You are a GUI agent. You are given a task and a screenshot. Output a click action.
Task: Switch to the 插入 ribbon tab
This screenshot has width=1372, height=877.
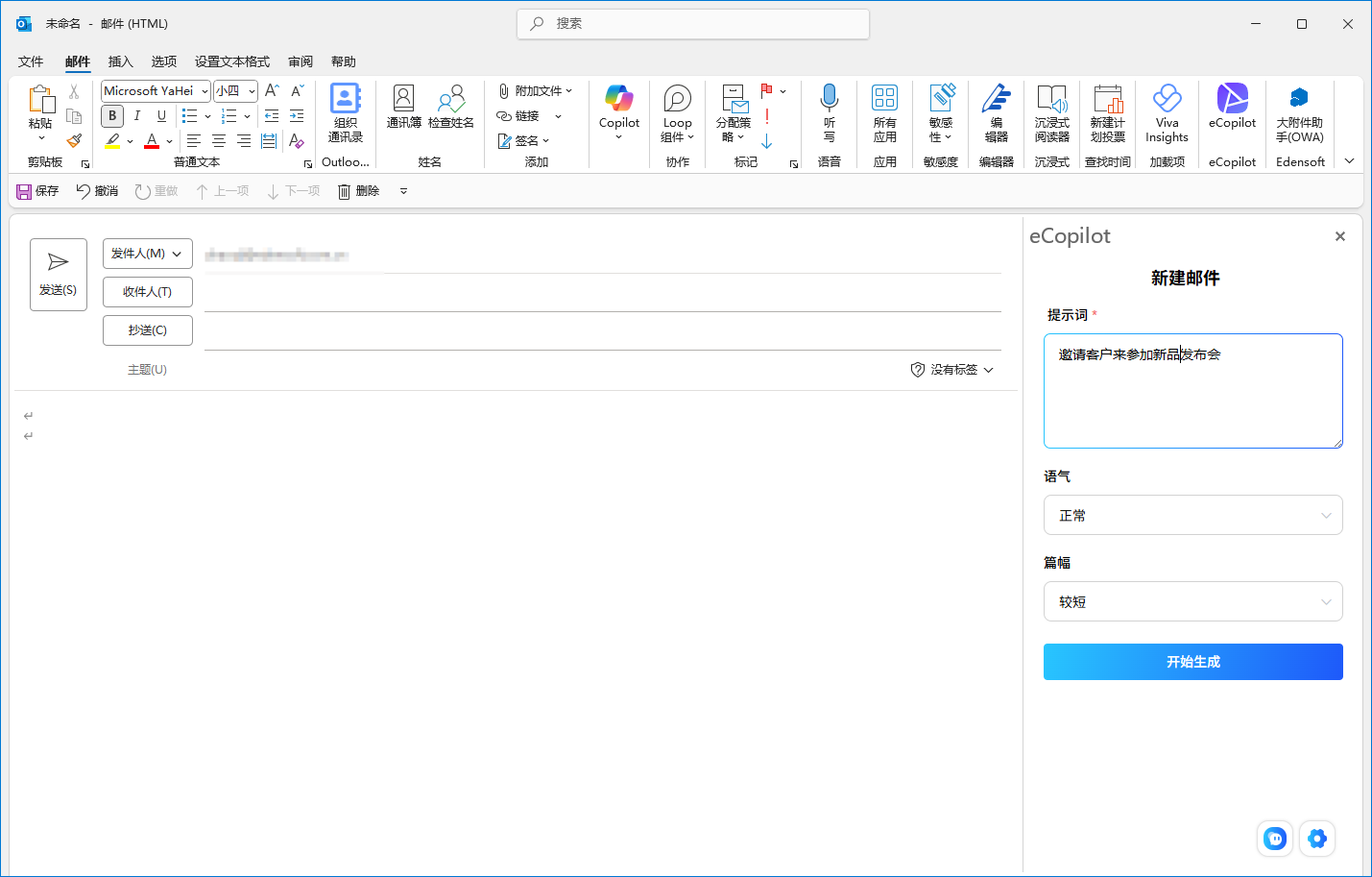pos(120,61)
